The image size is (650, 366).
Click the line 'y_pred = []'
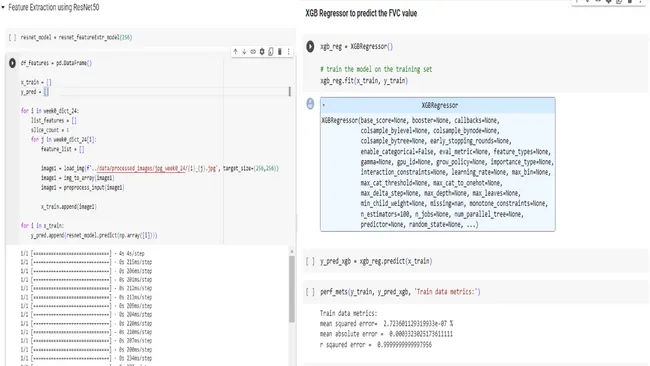[x=35, y=92]
